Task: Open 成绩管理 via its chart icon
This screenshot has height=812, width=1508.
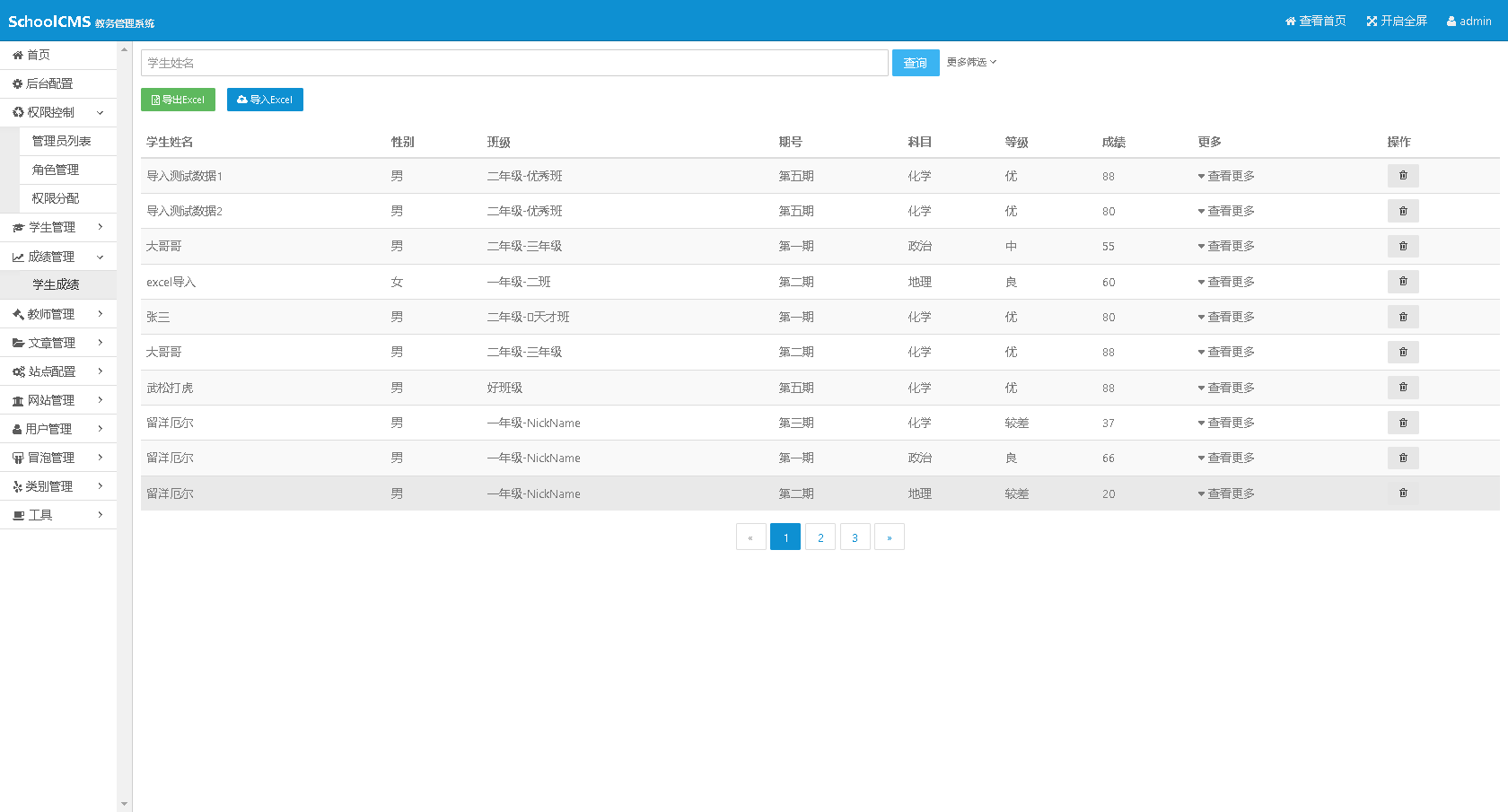Action: pyautogui.click(x=19, y=256)
